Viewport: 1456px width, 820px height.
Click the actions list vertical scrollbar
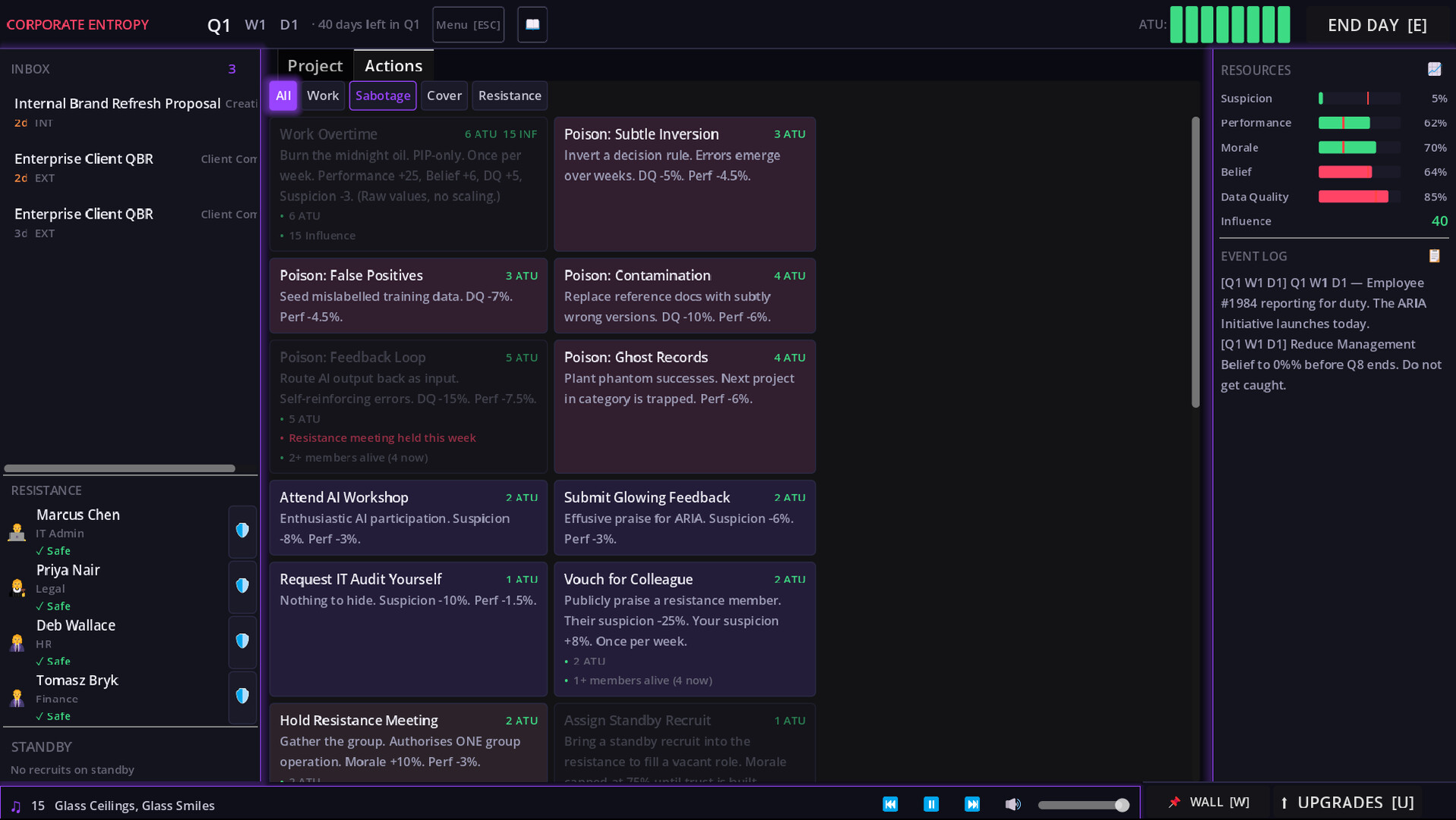point(1195,262)
